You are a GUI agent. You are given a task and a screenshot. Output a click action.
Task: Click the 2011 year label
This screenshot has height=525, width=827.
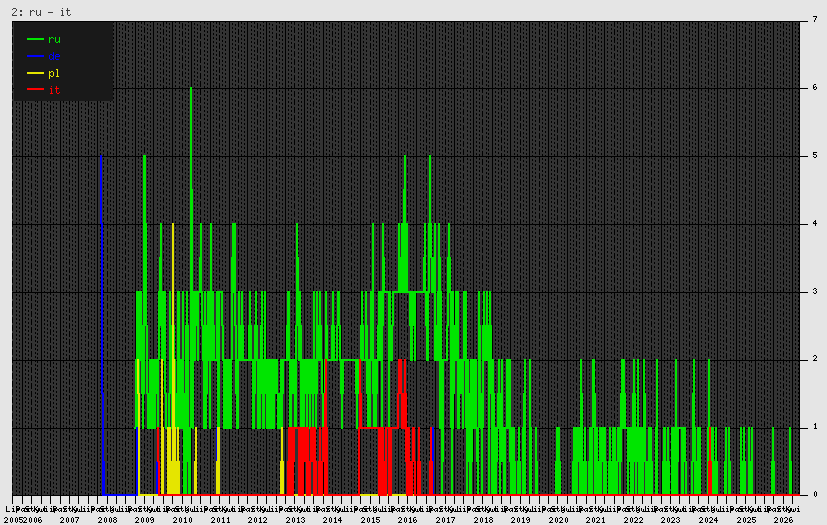[x=220, y=520]
